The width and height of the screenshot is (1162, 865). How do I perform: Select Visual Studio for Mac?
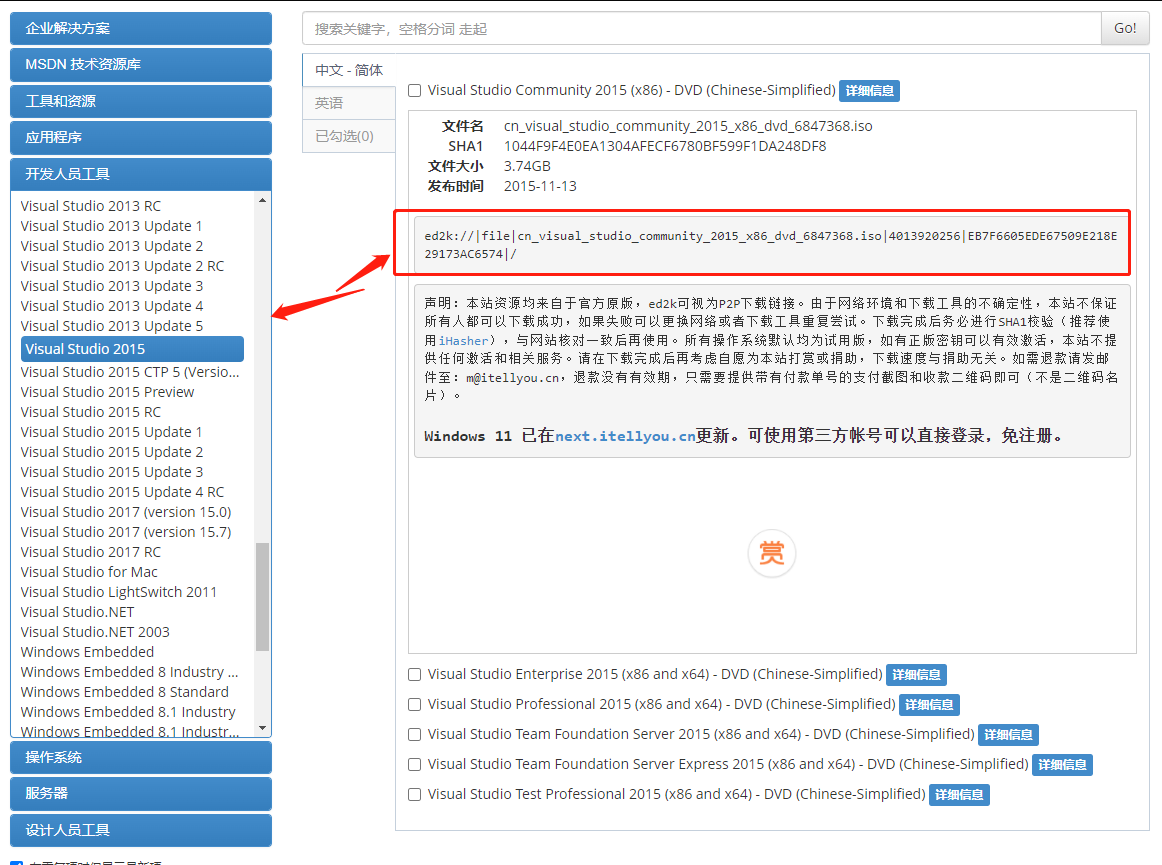point(89,572)
